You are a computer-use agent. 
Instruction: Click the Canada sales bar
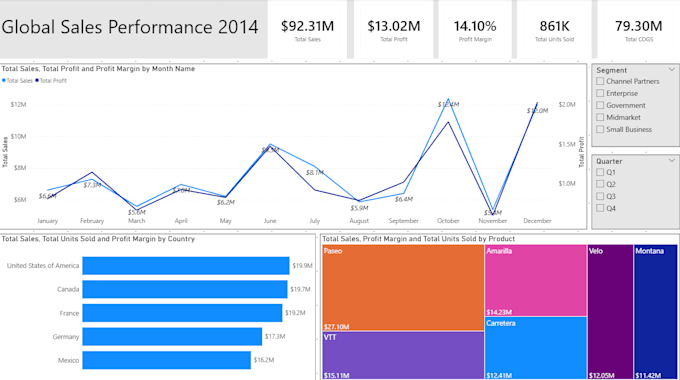pos(185,289)
